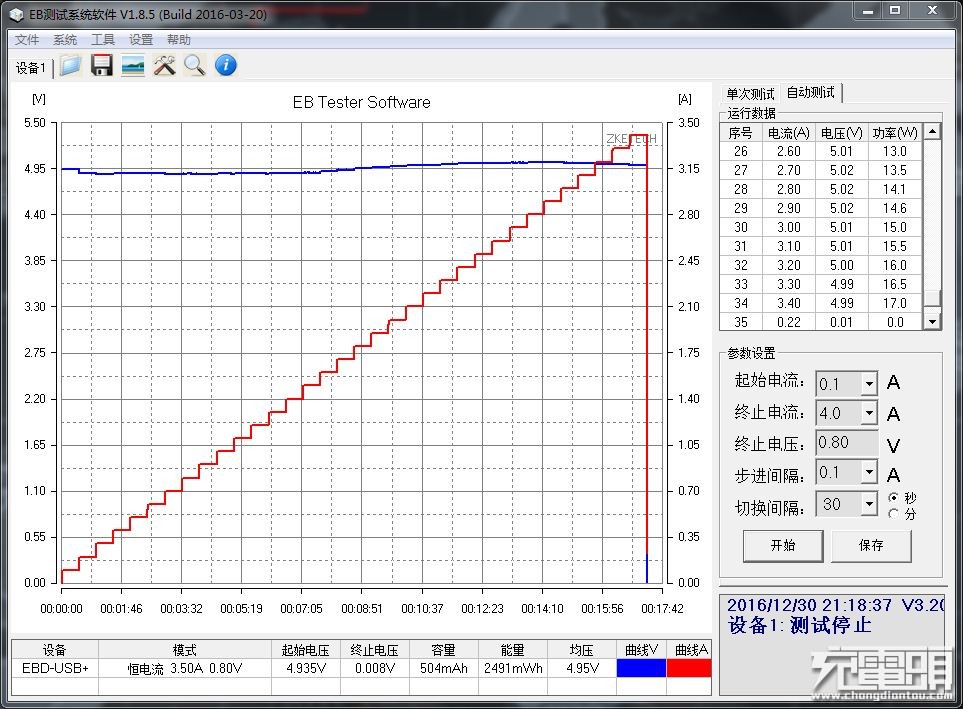This screenshot has width=963, height=709.
Task: Click the floppy disk save icon
Action: tap(101, 66)
